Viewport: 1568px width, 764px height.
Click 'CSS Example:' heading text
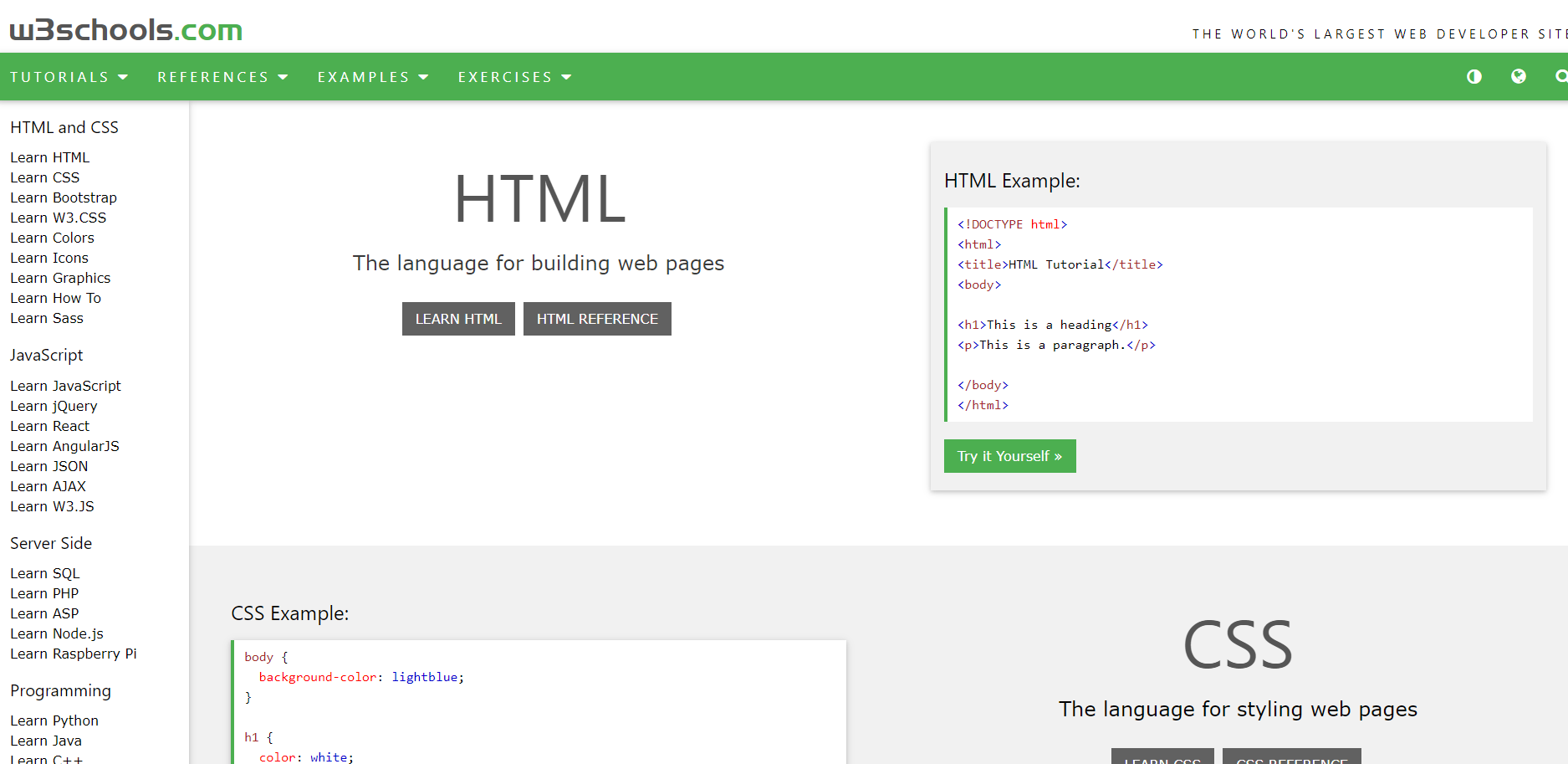click(x=290, y=613)
